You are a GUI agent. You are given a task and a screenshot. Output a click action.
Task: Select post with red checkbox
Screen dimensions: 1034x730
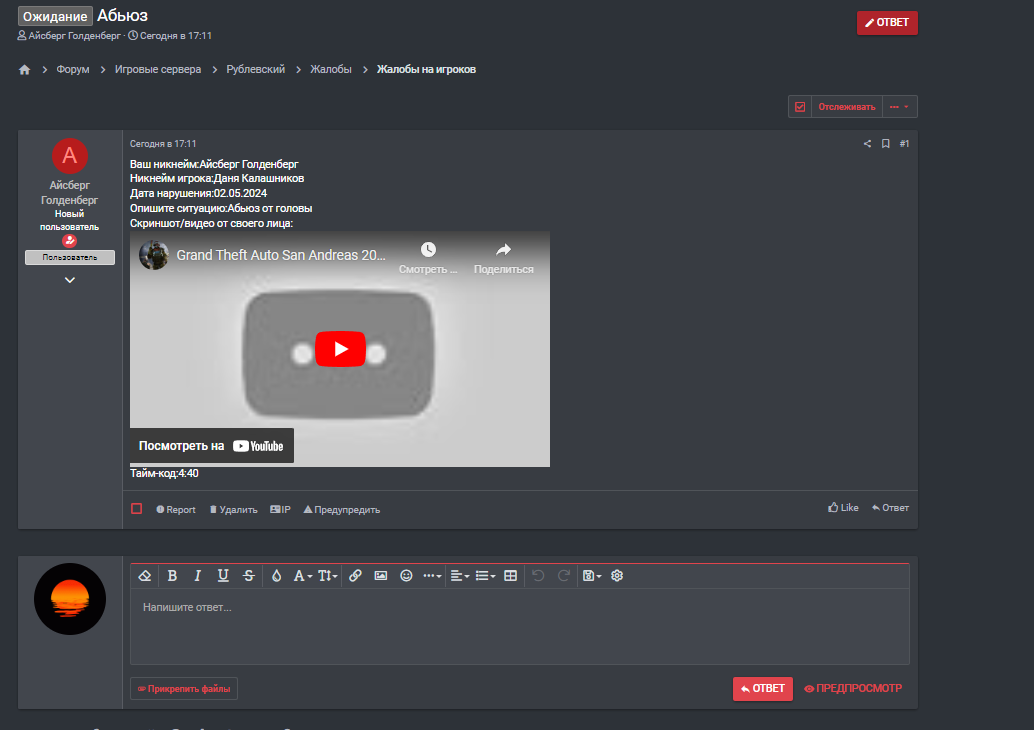pyautogui.click(x=137, y=509)
